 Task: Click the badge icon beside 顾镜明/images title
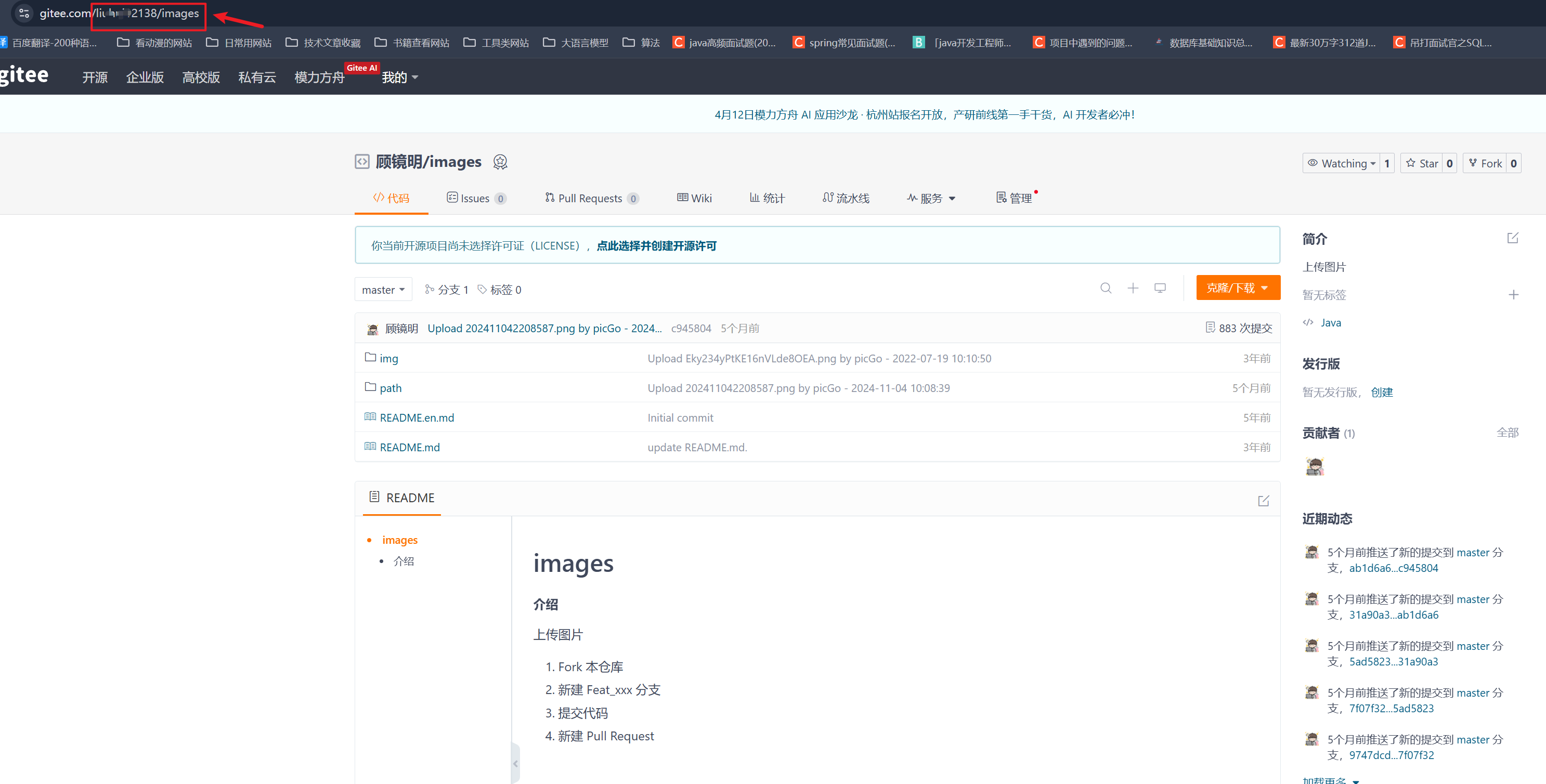pyautogui.click(x=501, y=161)
